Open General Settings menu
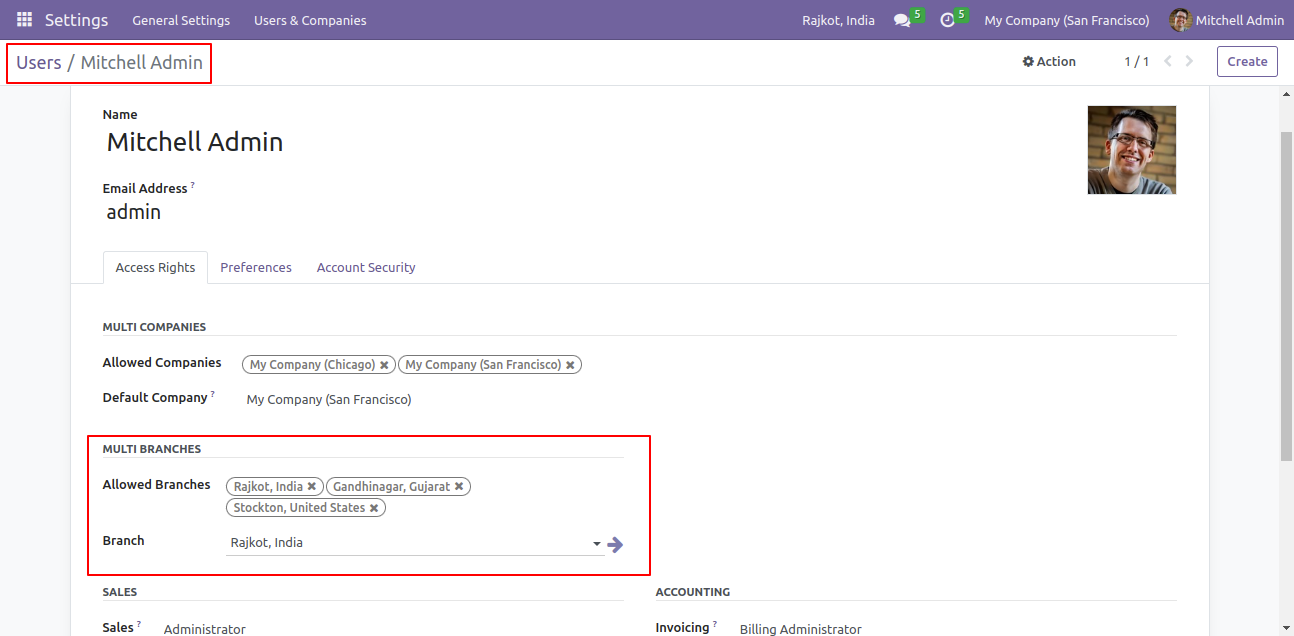Screen dimensions: 1294x636 click(181, 20)
